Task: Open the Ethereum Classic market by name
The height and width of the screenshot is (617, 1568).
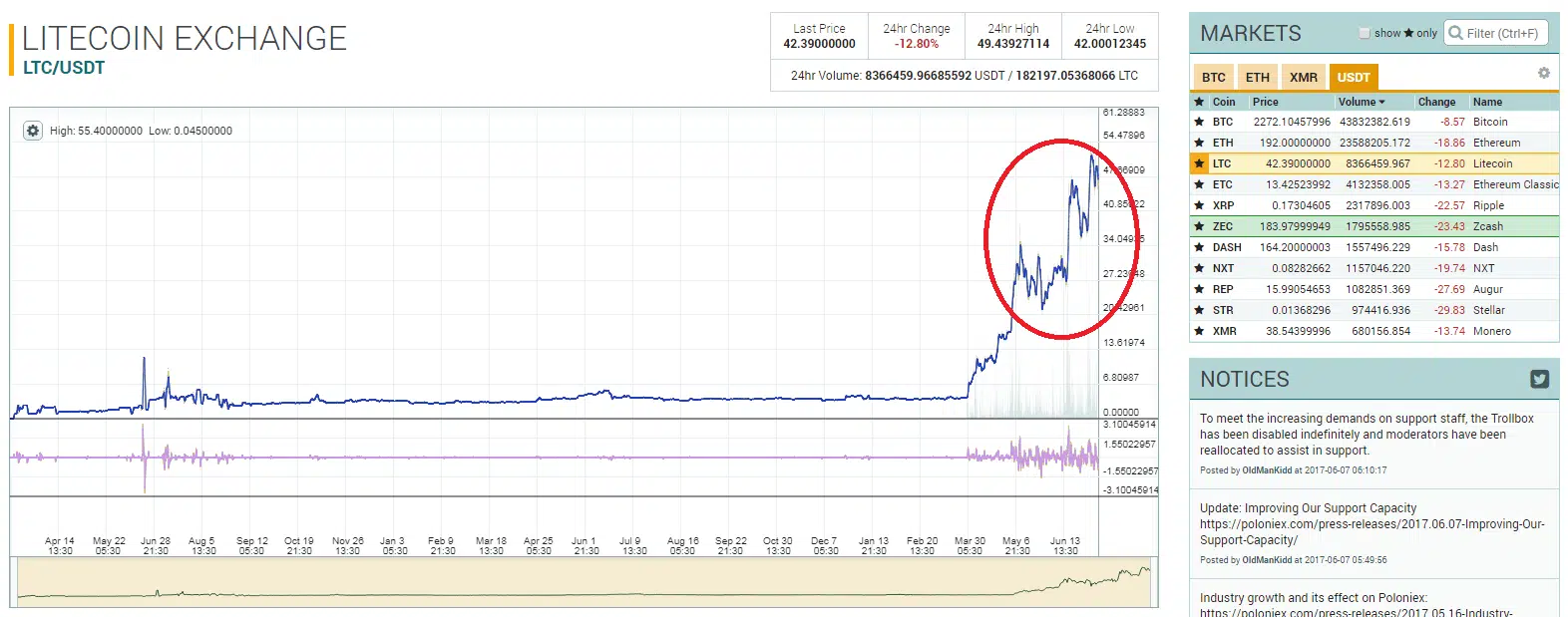Action: tap(1515, 184)
